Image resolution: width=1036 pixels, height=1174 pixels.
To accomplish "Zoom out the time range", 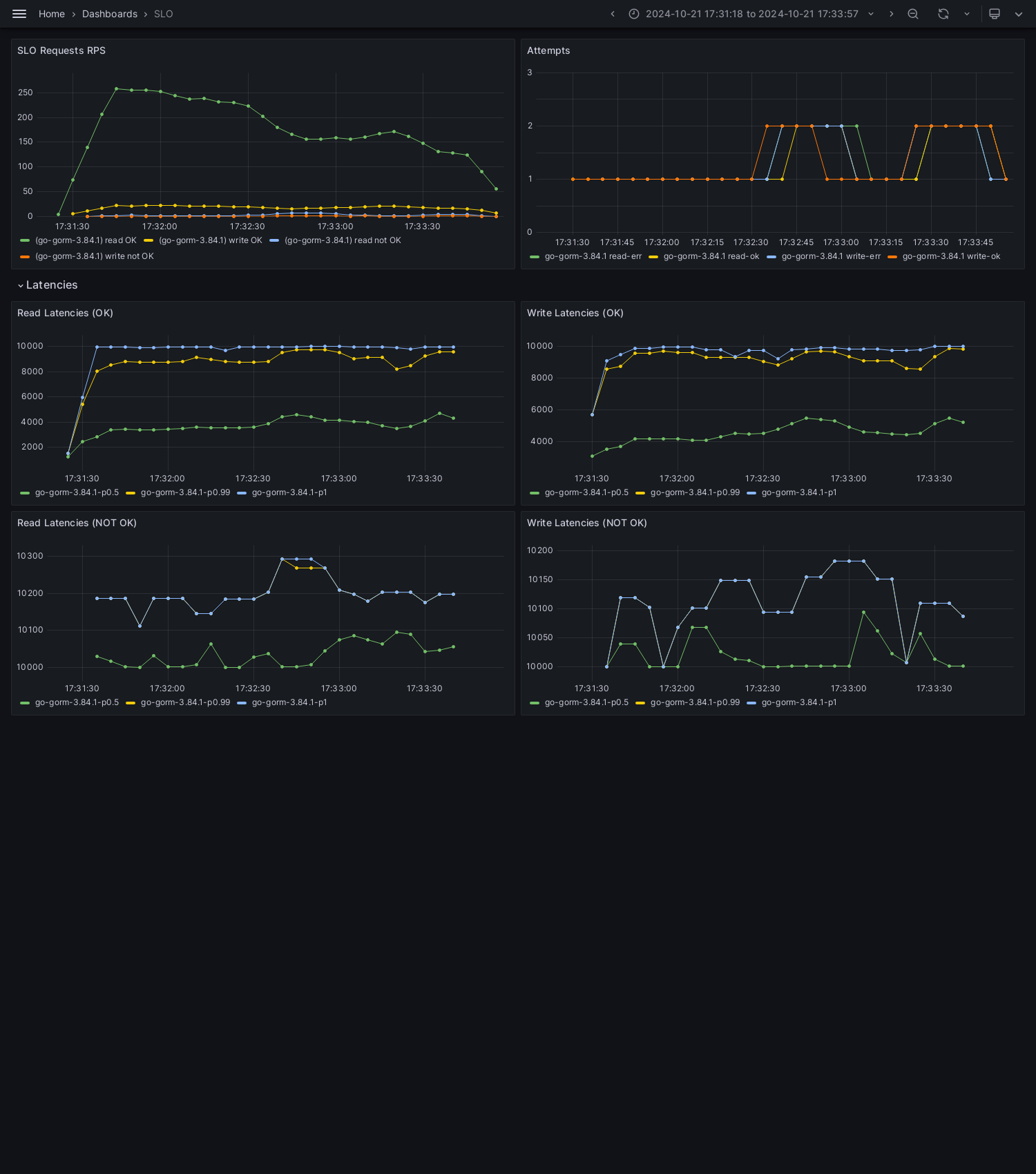I will click(913, 14).
